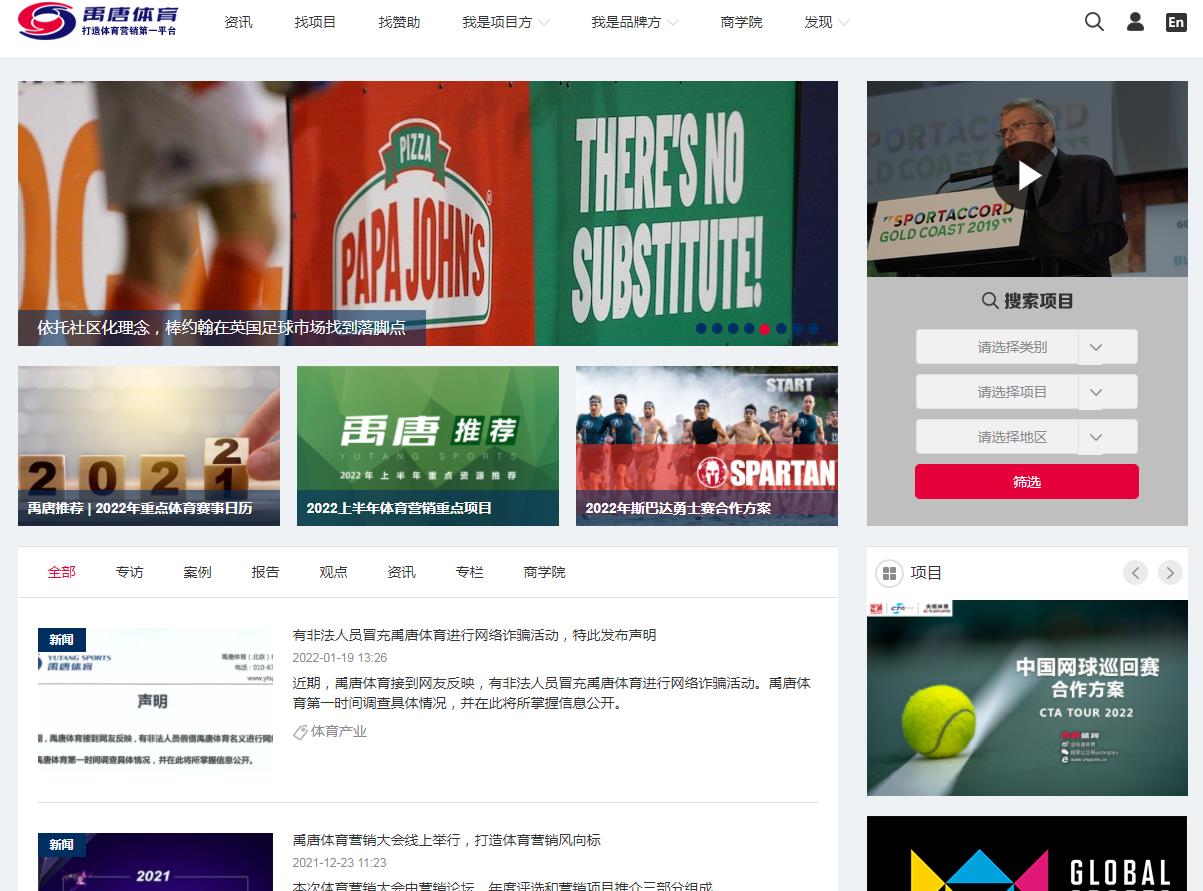Click the date 2022-01-19 13:26
This screenshot has height=891, width=1203.
pyautogui.click(x=339, y=658)
